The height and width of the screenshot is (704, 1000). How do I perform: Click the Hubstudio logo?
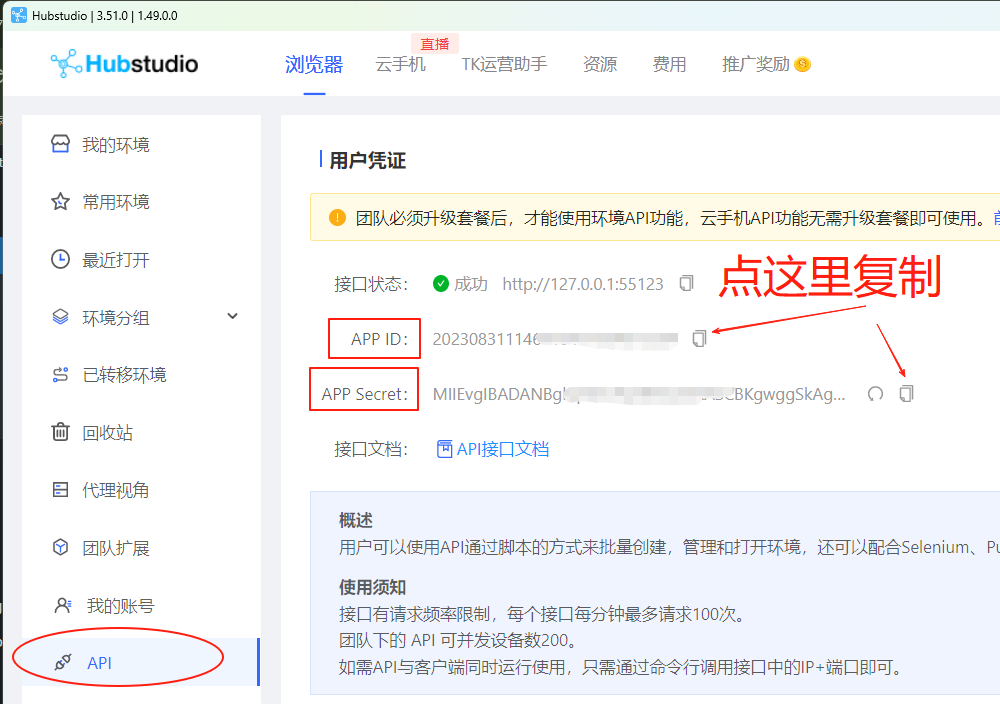124,62
